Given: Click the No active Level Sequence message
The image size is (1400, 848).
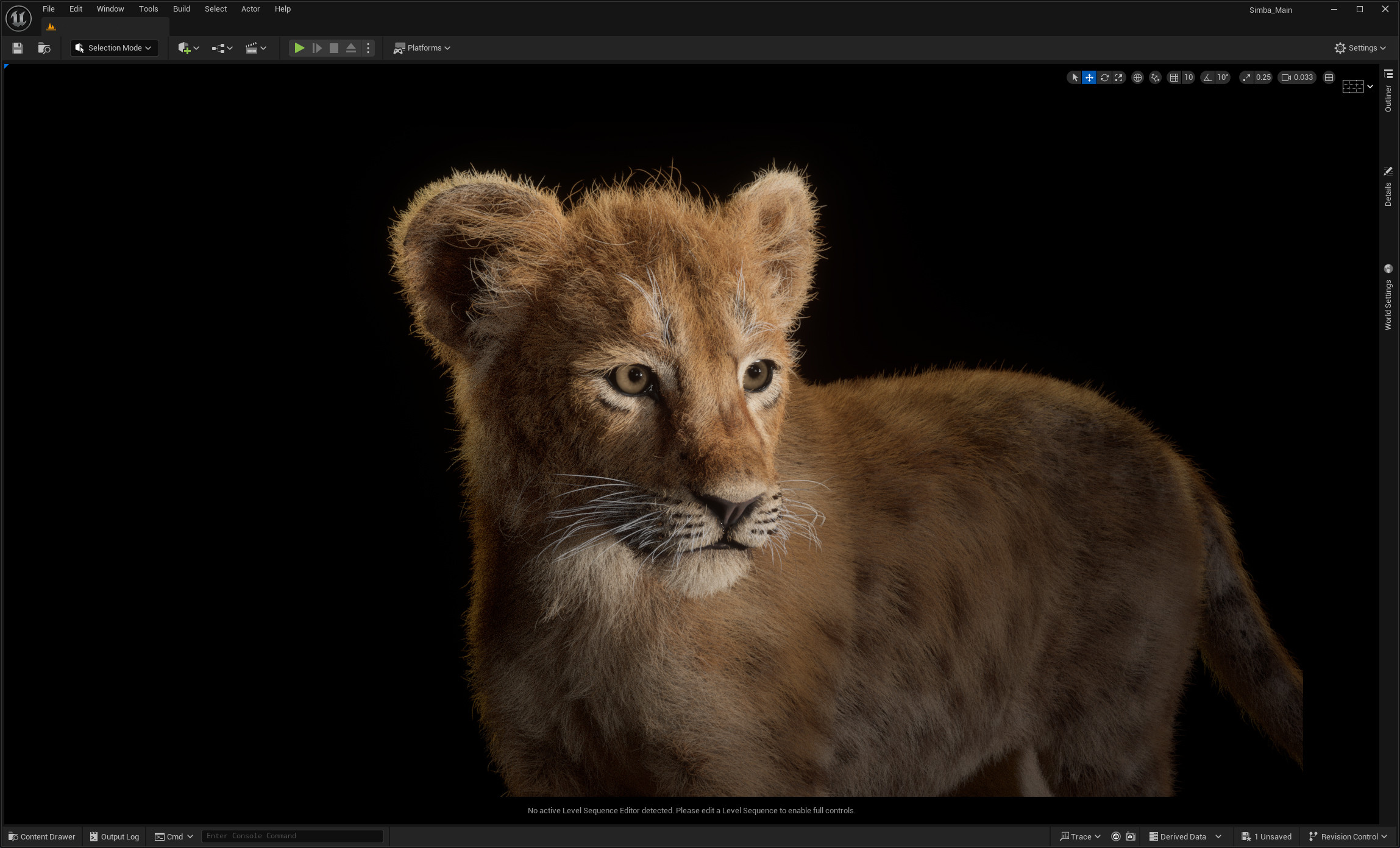Looking at the screenshot, I should (691, 810).
